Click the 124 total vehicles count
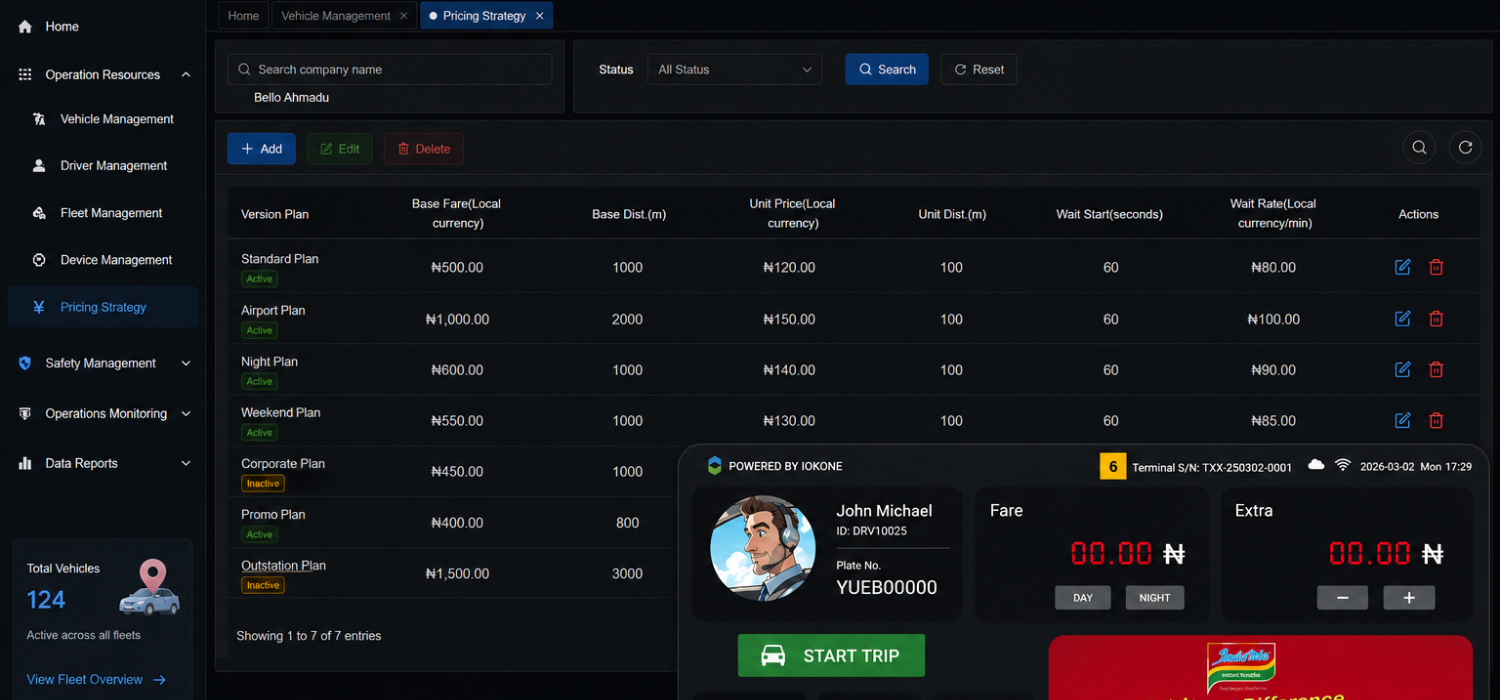This screenshot has width=1500, height=700. tap(46, 600)
